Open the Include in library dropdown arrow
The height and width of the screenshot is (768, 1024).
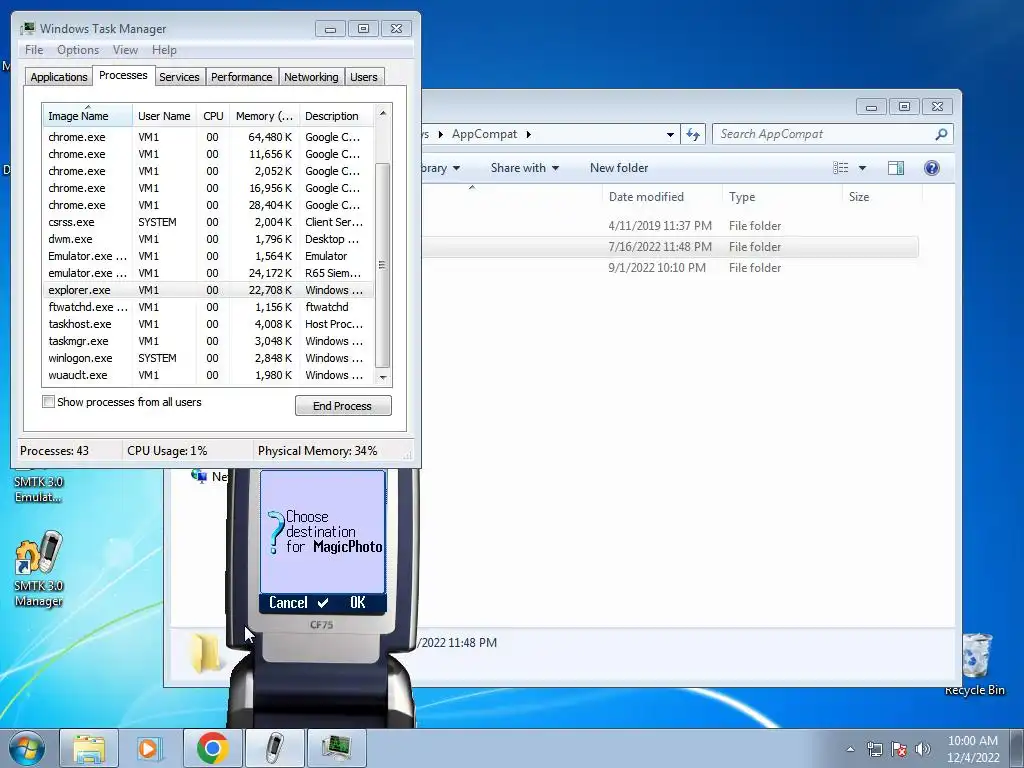(456, 168)
